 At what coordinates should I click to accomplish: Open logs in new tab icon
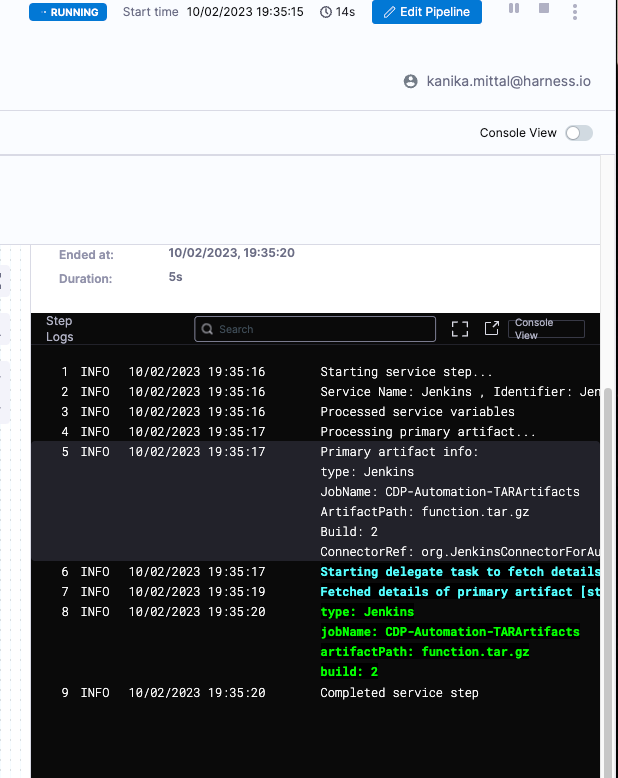tap(492, 328)
